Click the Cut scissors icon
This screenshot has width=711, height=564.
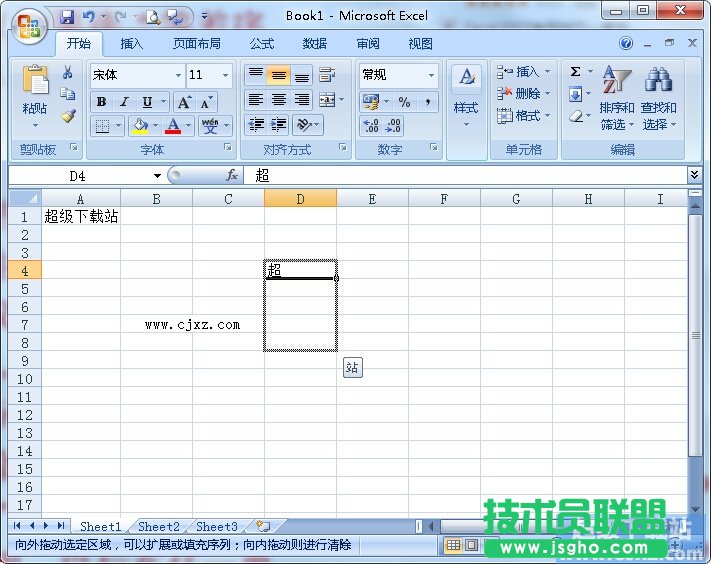[x=68, y=73]
